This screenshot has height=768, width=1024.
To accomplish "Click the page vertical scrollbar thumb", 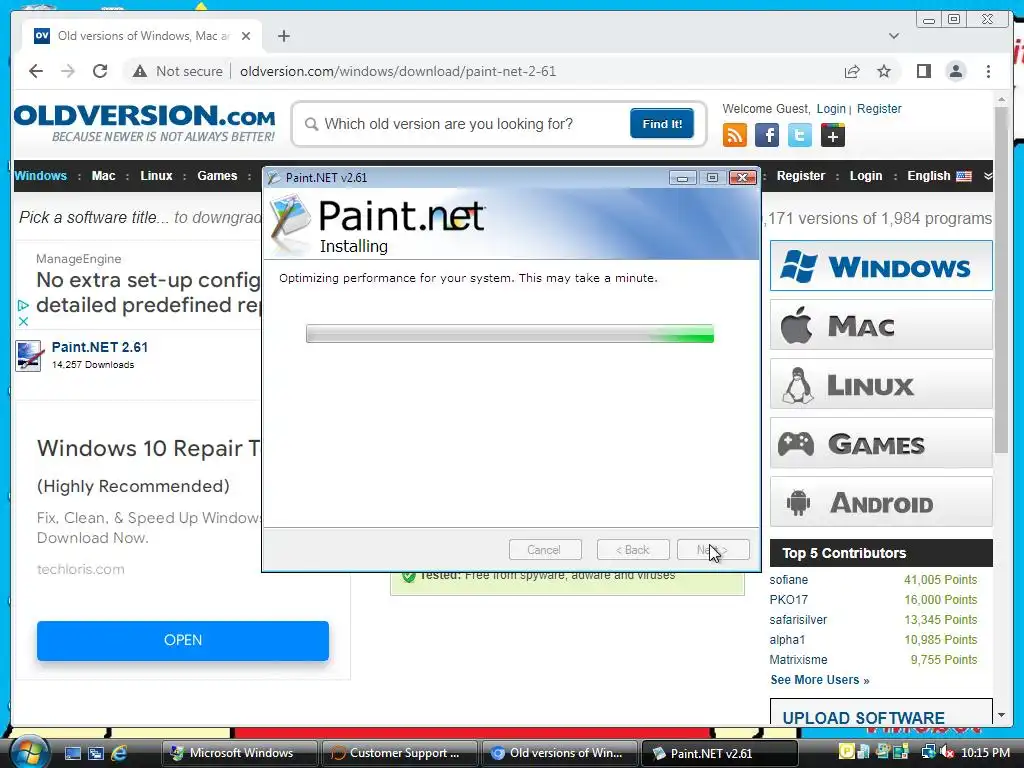I will pos(1001,281).
